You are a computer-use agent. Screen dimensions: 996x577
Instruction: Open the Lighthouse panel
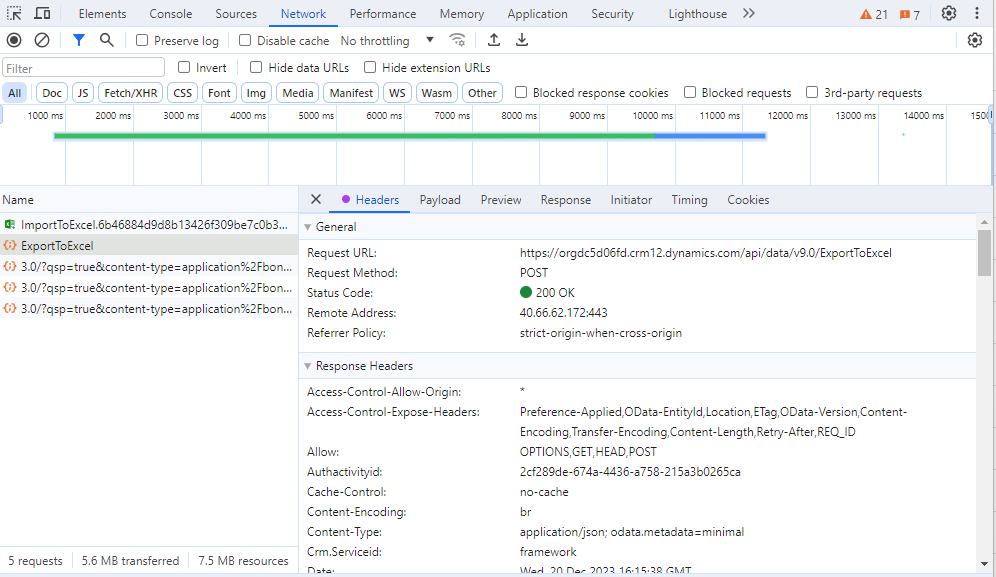tap(697, 13)
